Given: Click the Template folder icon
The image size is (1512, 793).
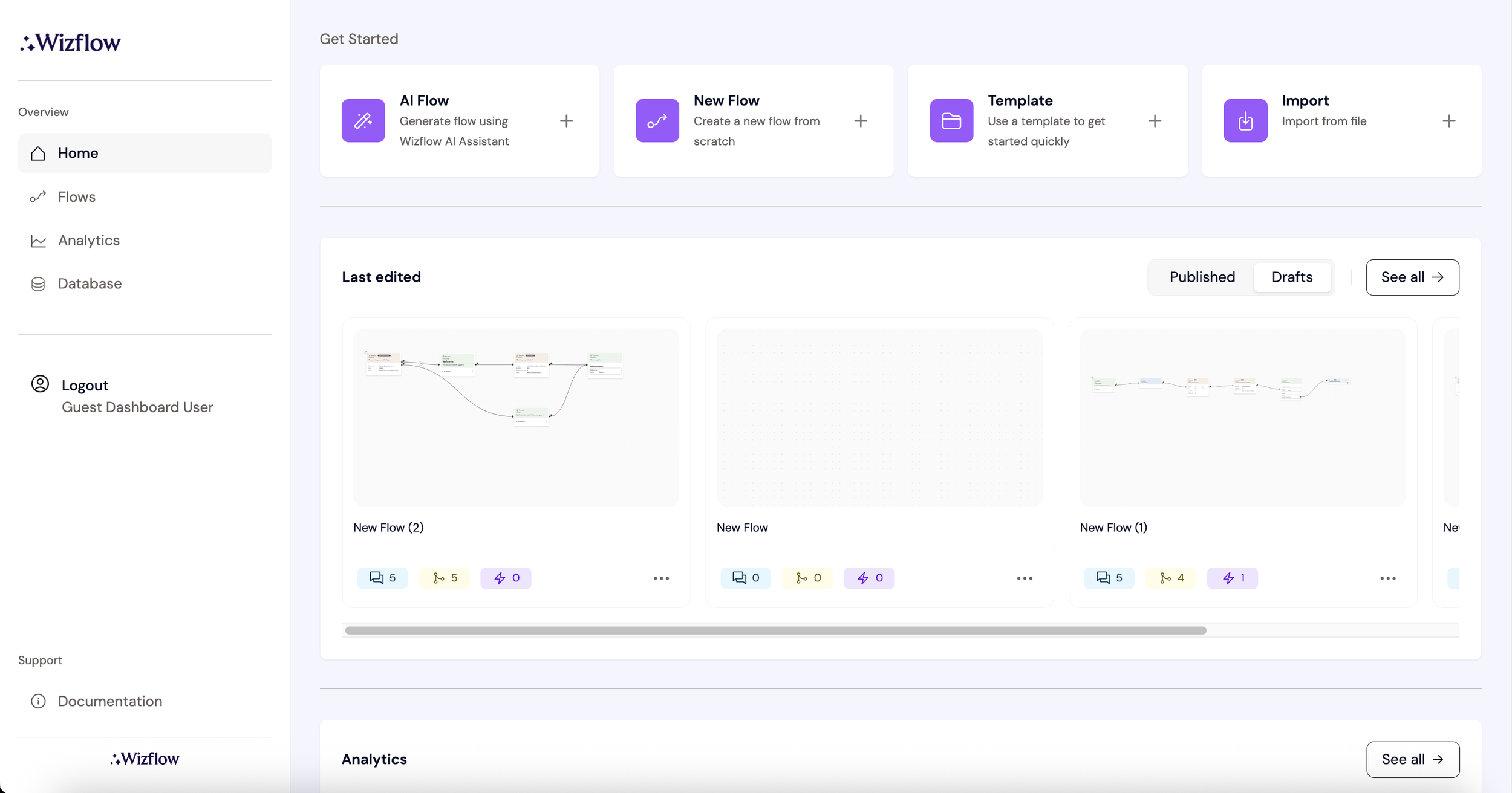Looking at the screenshot, I should click(x=951, y=121).
